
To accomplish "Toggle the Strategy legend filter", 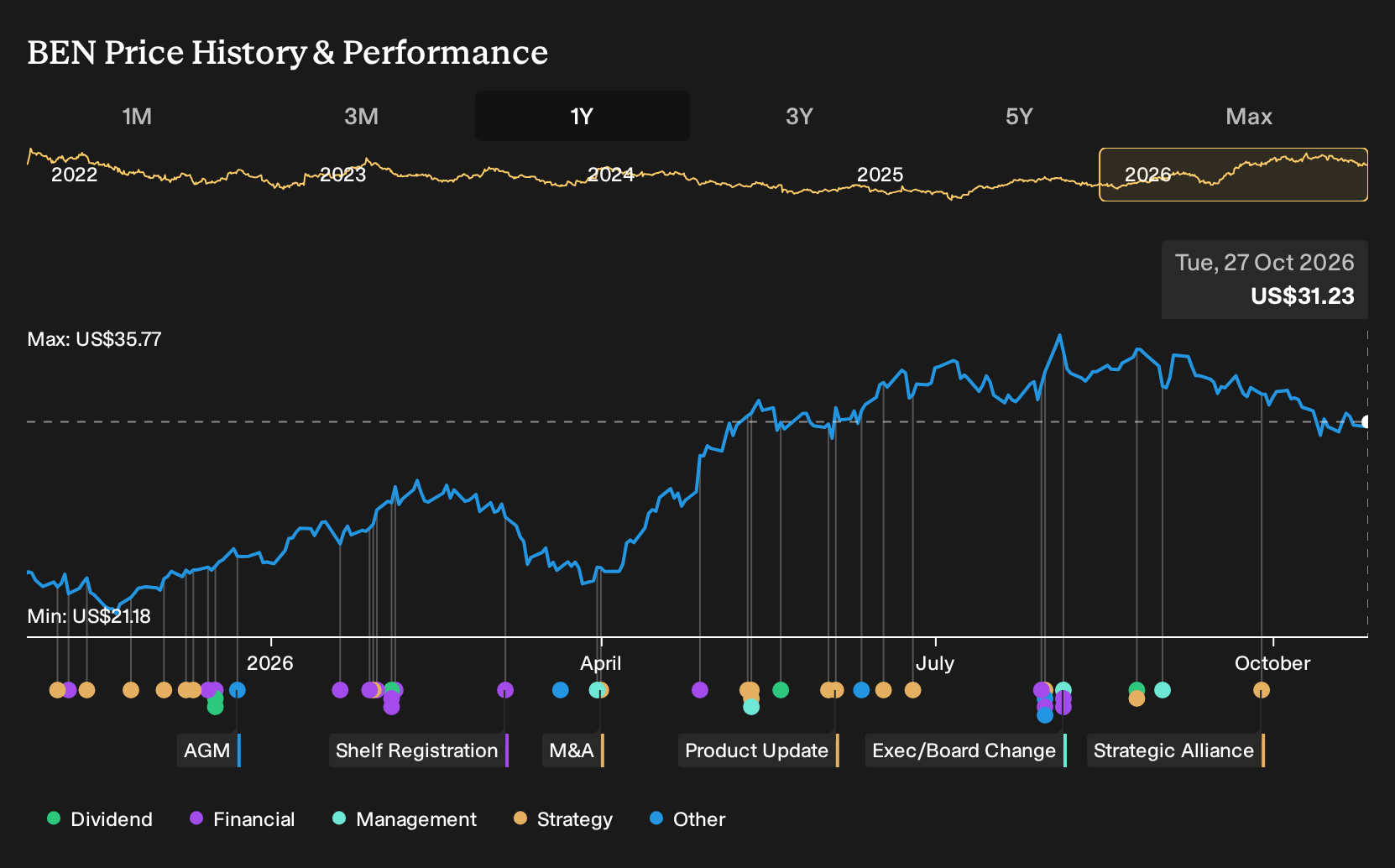I will (563, 819).
